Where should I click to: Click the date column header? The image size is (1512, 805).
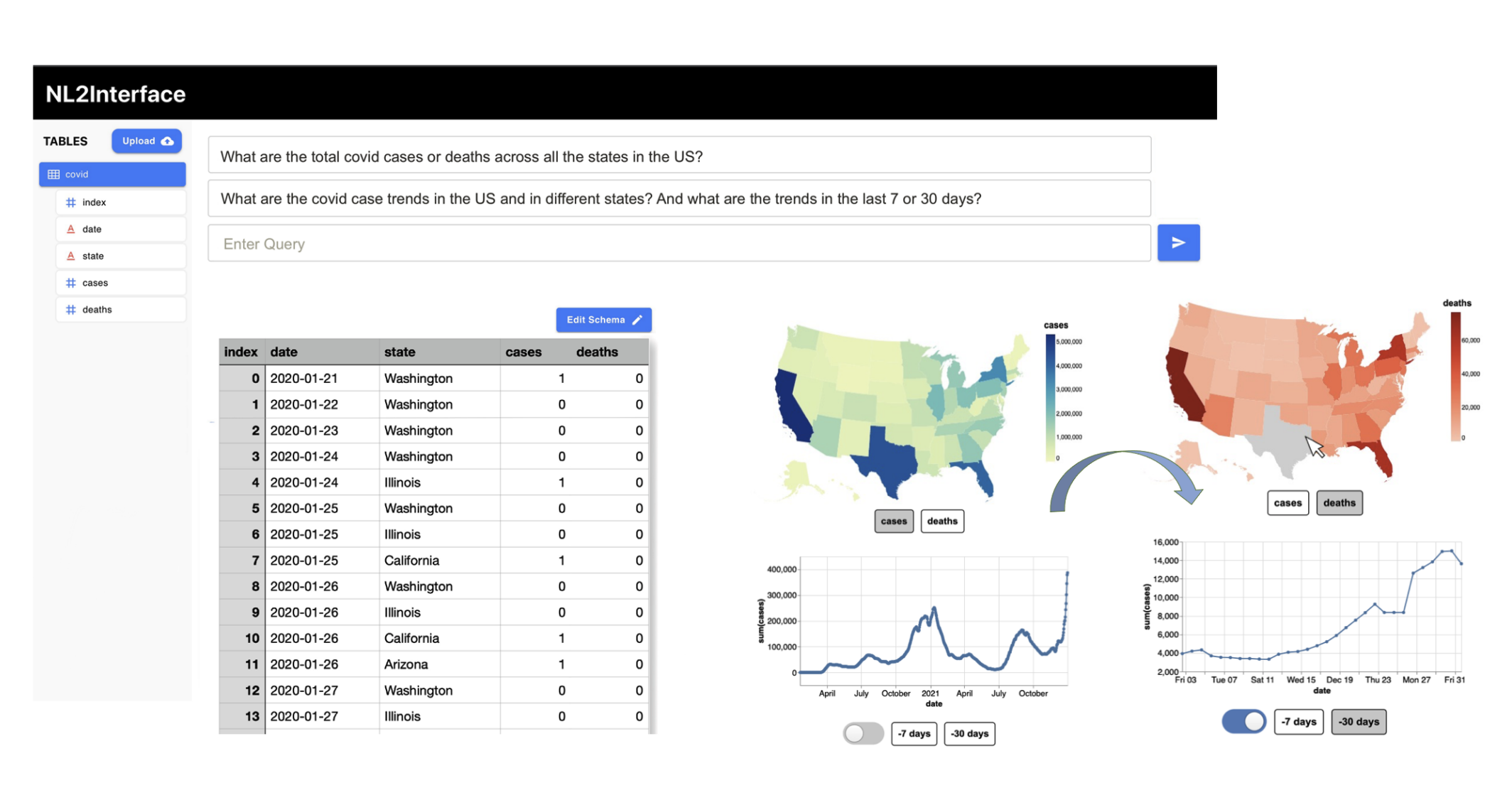[x=321, y=352]
